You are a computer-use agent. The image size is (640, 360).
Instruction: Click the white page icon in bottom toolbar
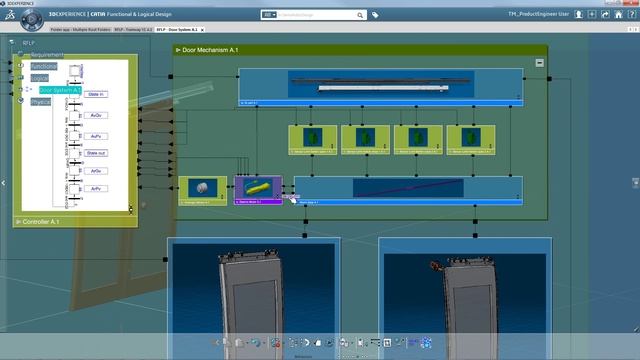click(318, 343)
